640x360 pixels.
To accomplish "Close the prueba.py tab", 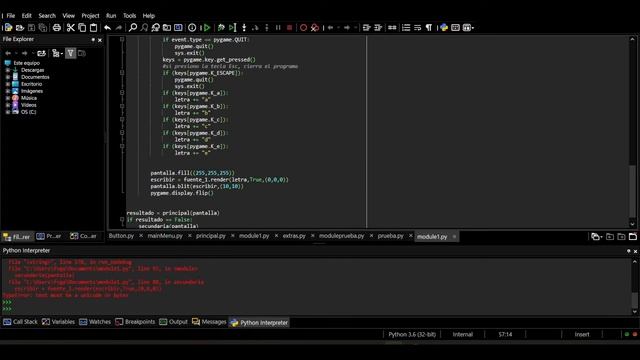I will 410,236.
